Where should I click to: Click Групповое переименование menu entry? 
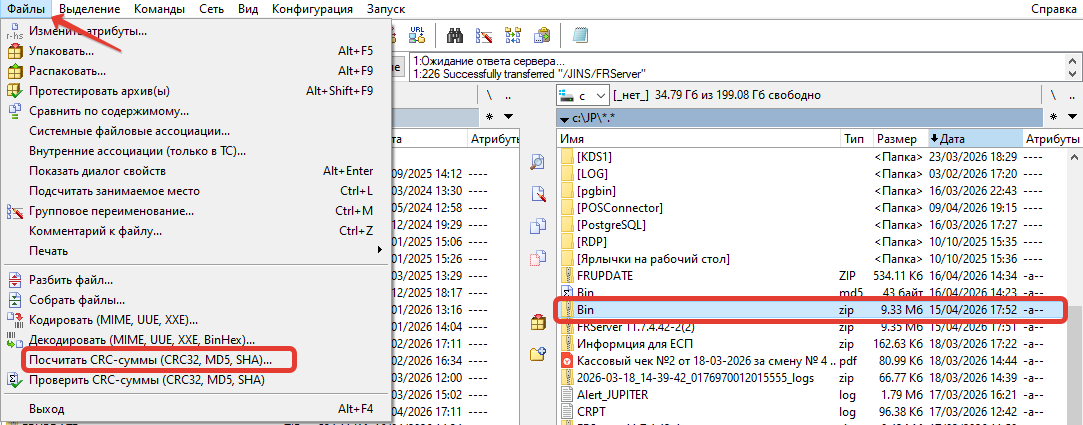pos(111,211)
